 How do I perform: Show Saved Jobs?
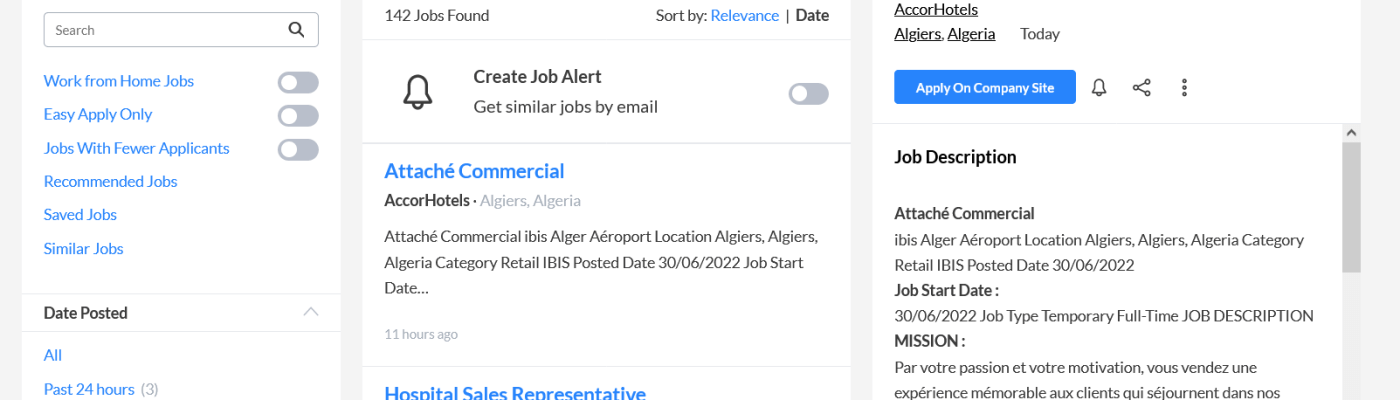tap(80, 215)
